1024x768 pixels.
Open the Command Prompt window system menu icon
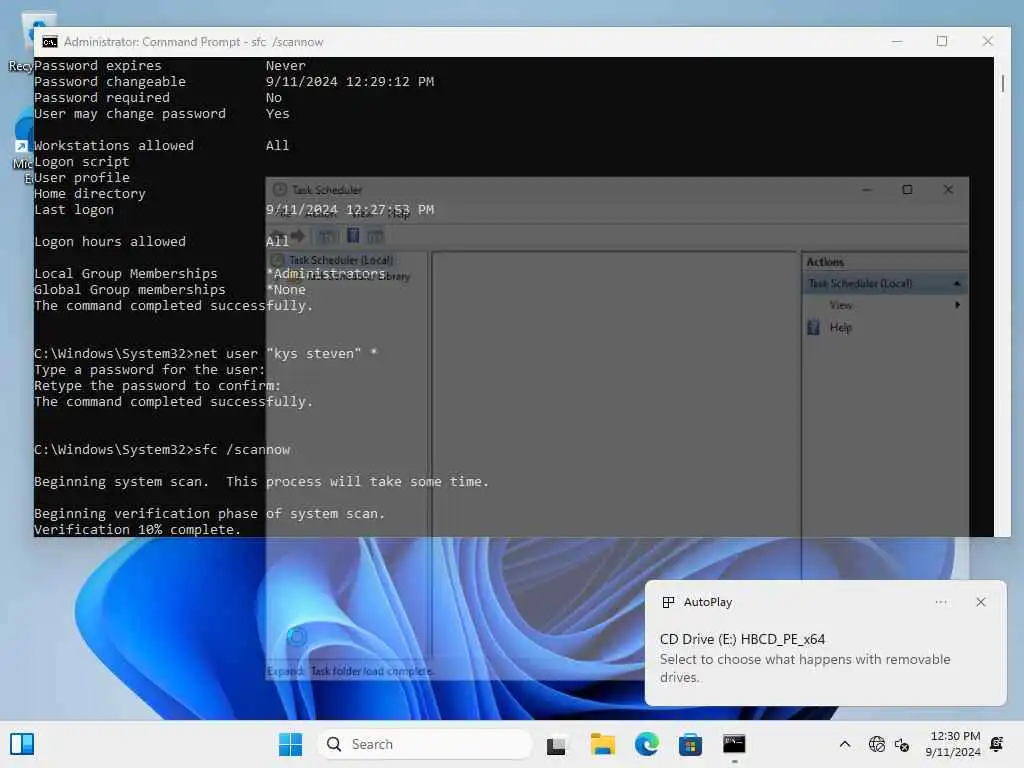[x=50, y=42]
